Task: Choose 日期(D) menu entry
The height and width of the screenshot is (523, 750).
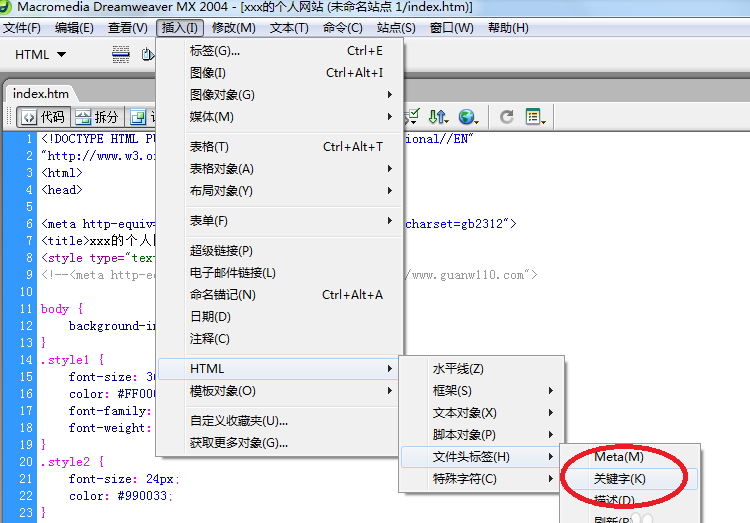Action: (x=280, y=317)
